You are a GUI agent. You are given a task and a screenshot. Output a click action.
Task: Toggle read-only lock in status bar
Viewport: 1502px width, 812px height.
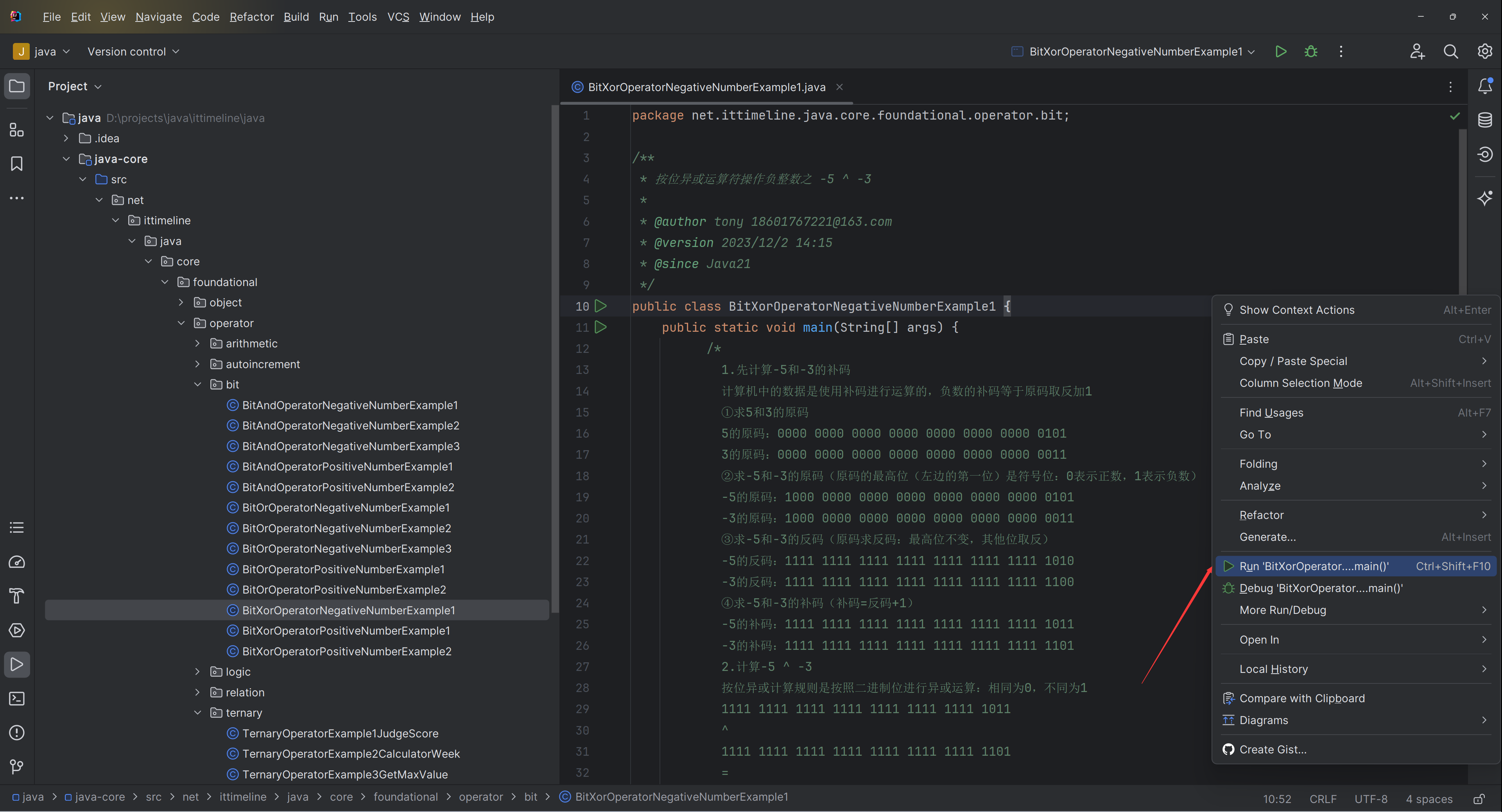pos(1479,799)
